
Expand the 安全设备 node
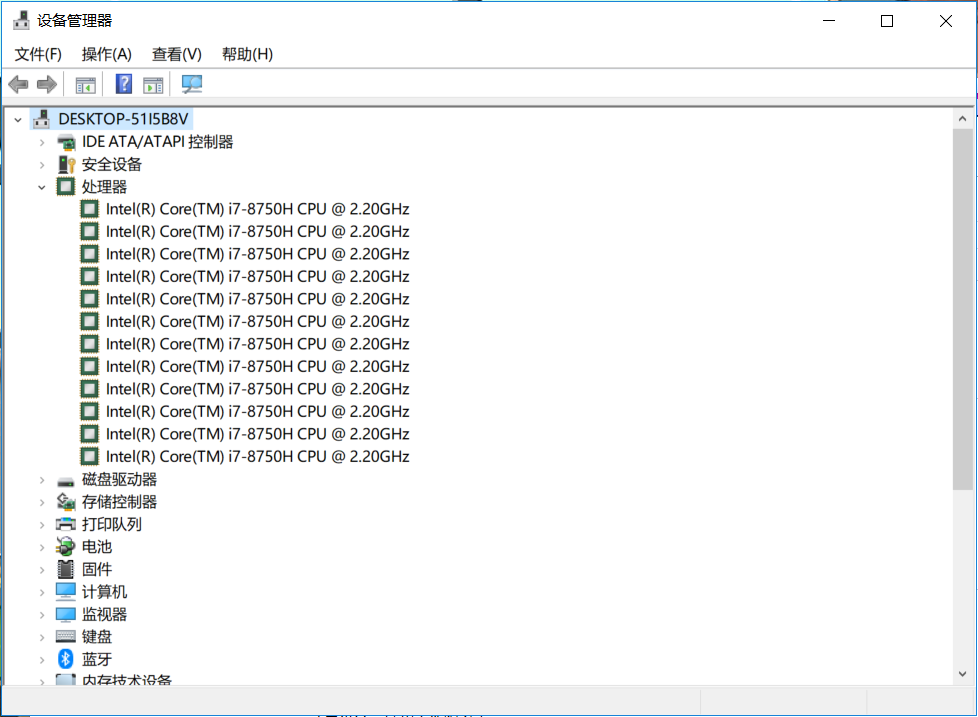(x=42, y=165)
